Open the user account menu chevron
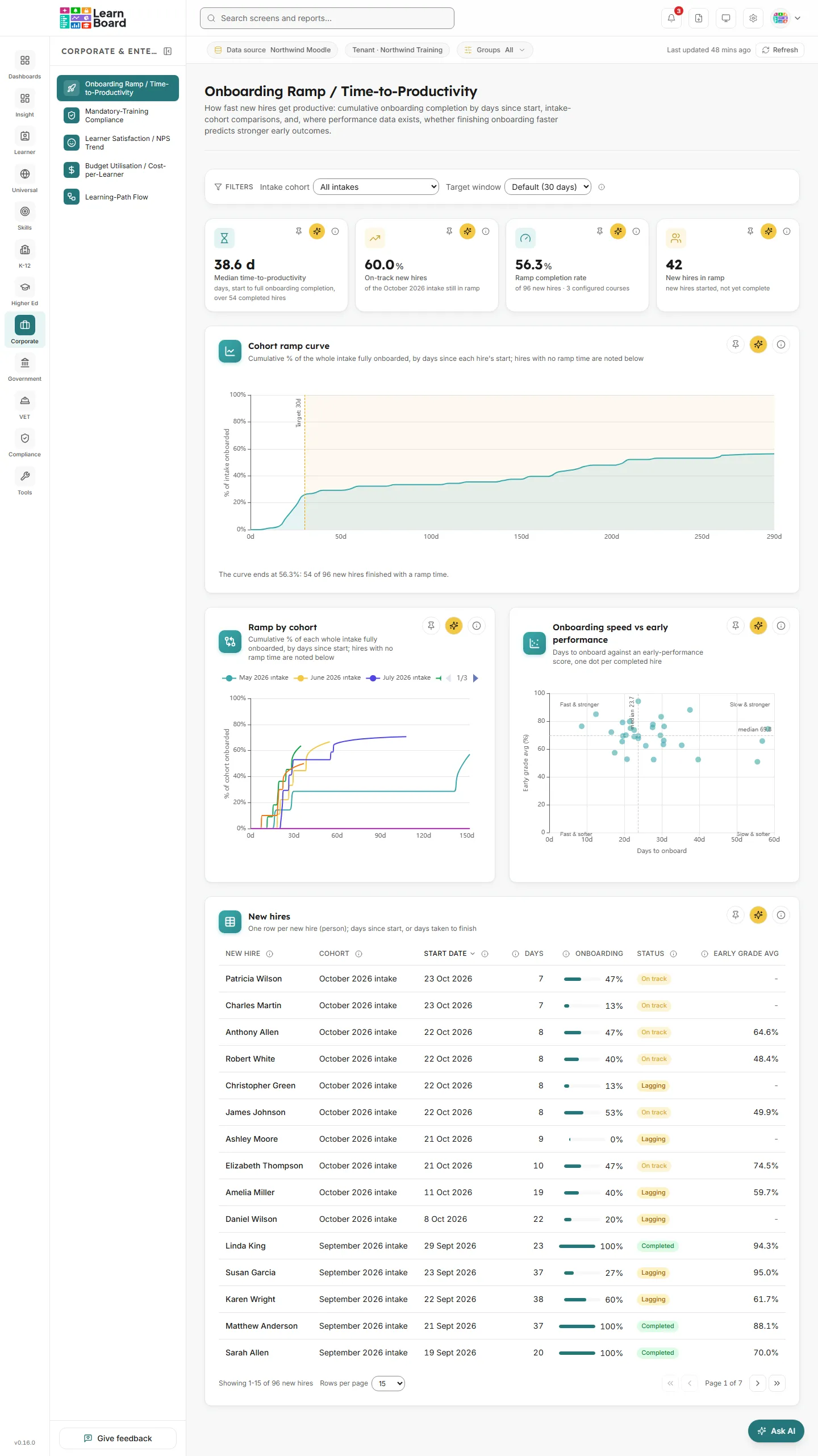 (798, 18)
